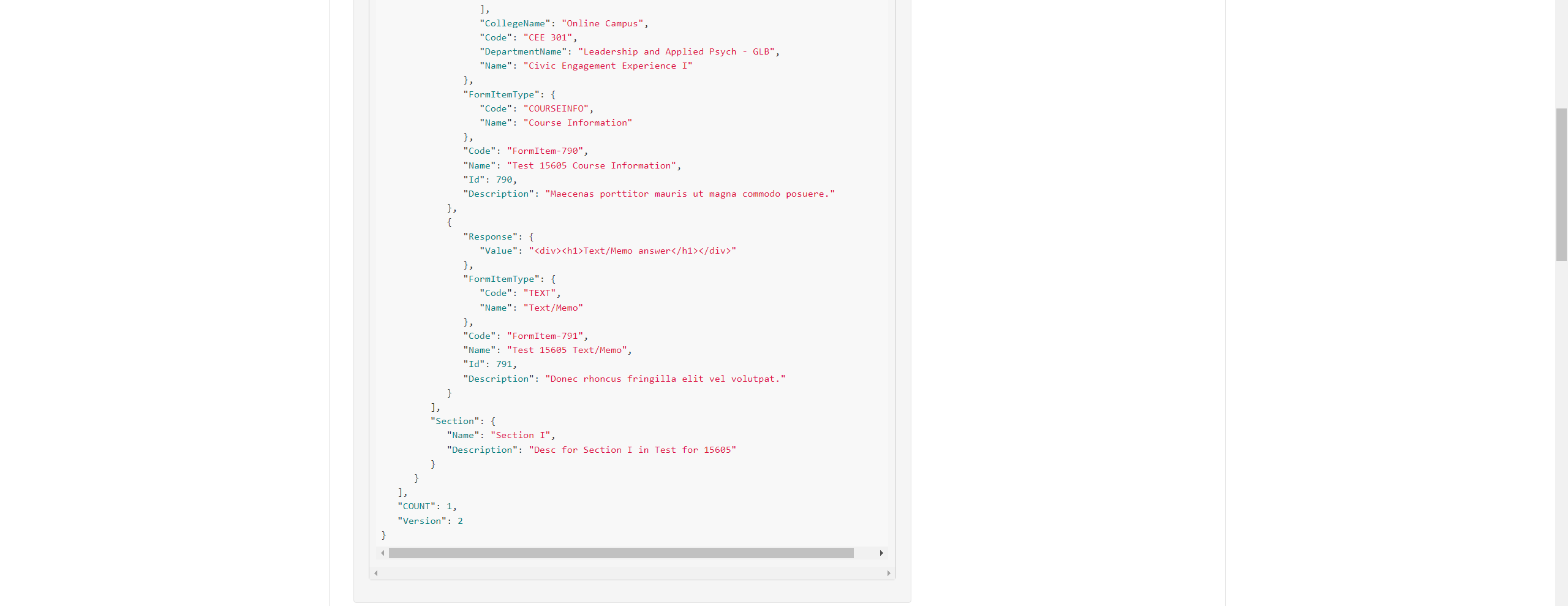Viewport: 1568px width, 606px height.
Task: Click the "CEE 301" code value
Action: [548, 37]
